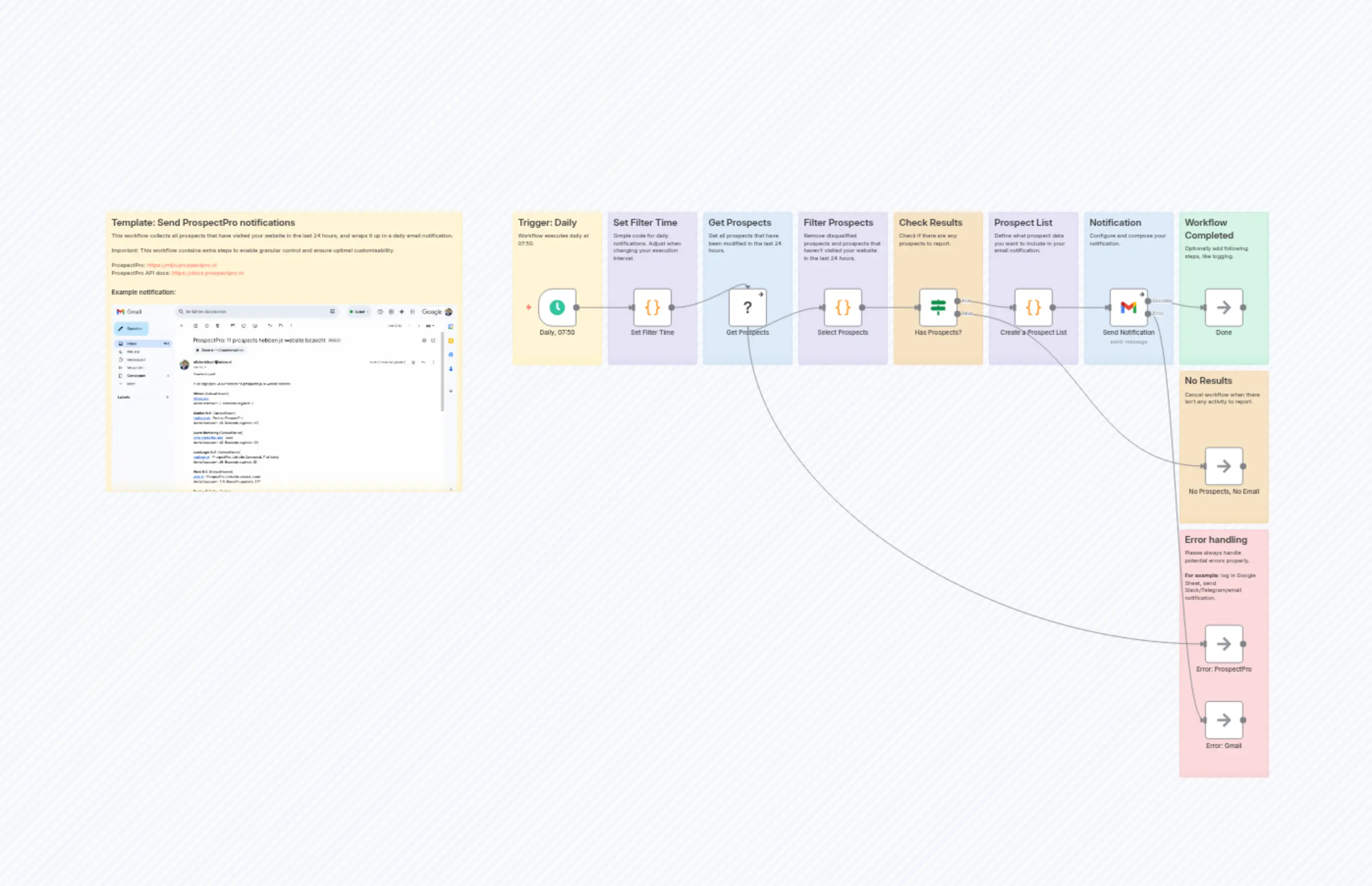This screenshot has height=886, width=1372.
Task: Open the search options dropdown in Gmail preview
Action: (332, 312)
